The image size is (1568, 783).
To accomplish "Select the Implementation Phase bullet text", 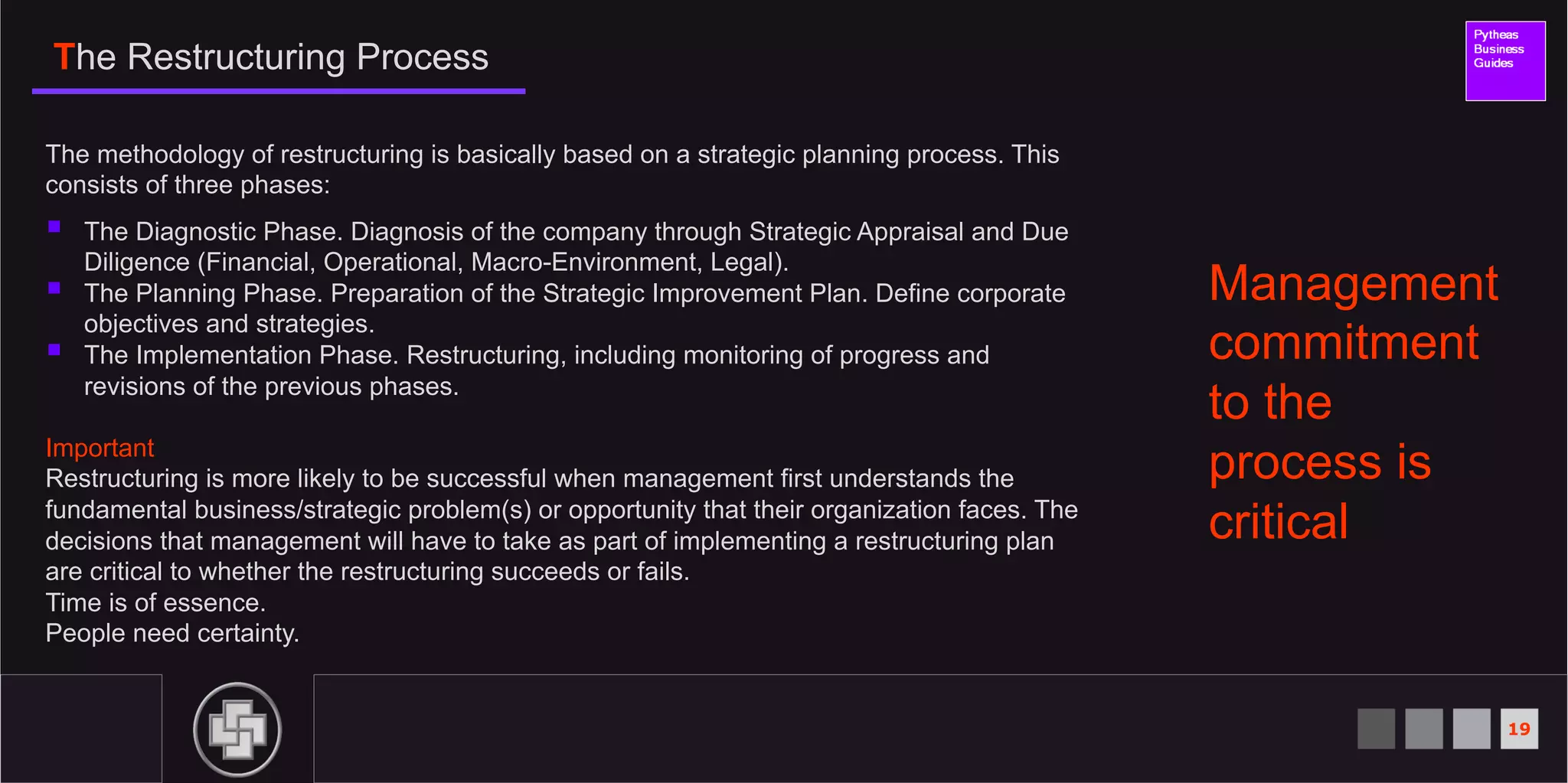I will (x=536, y=370).
